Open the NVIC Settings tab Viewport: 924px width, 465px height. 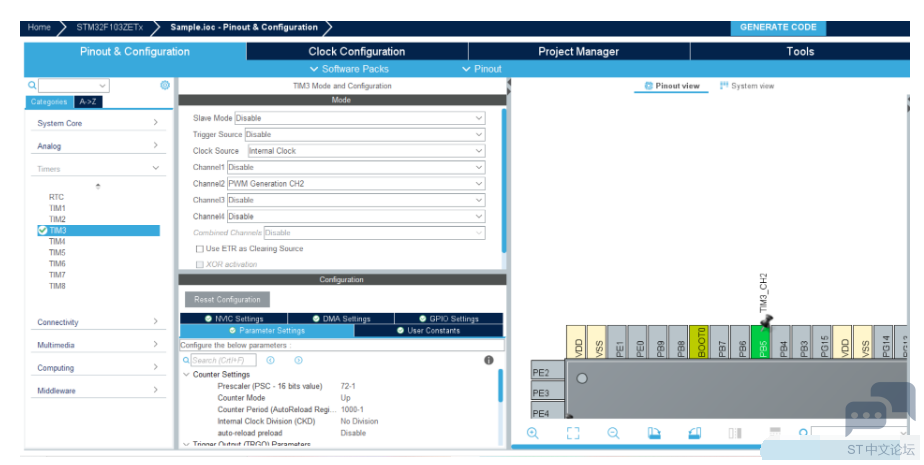click(x=233, y=318)
